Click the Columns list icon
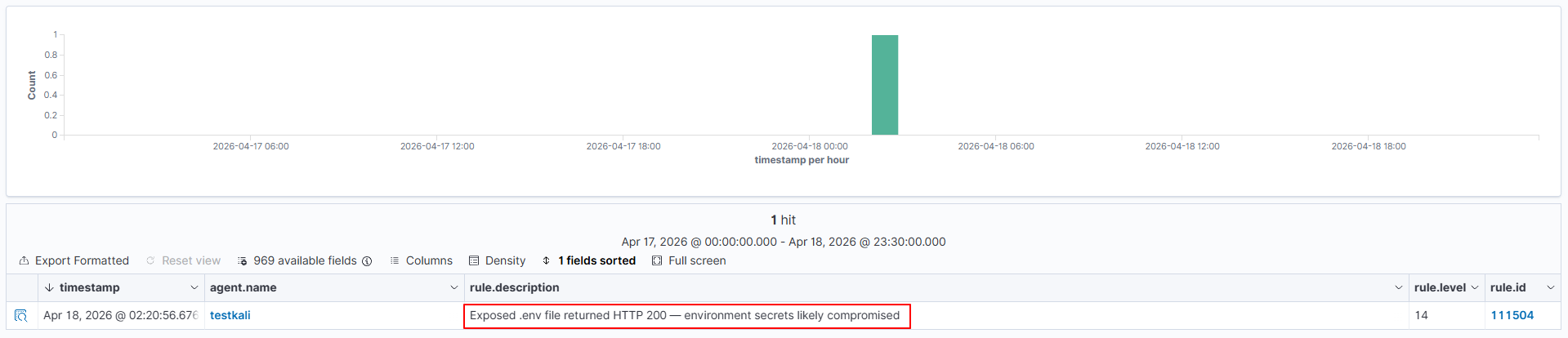Screen dimensions: 1568x338 (x=395, y=260)
